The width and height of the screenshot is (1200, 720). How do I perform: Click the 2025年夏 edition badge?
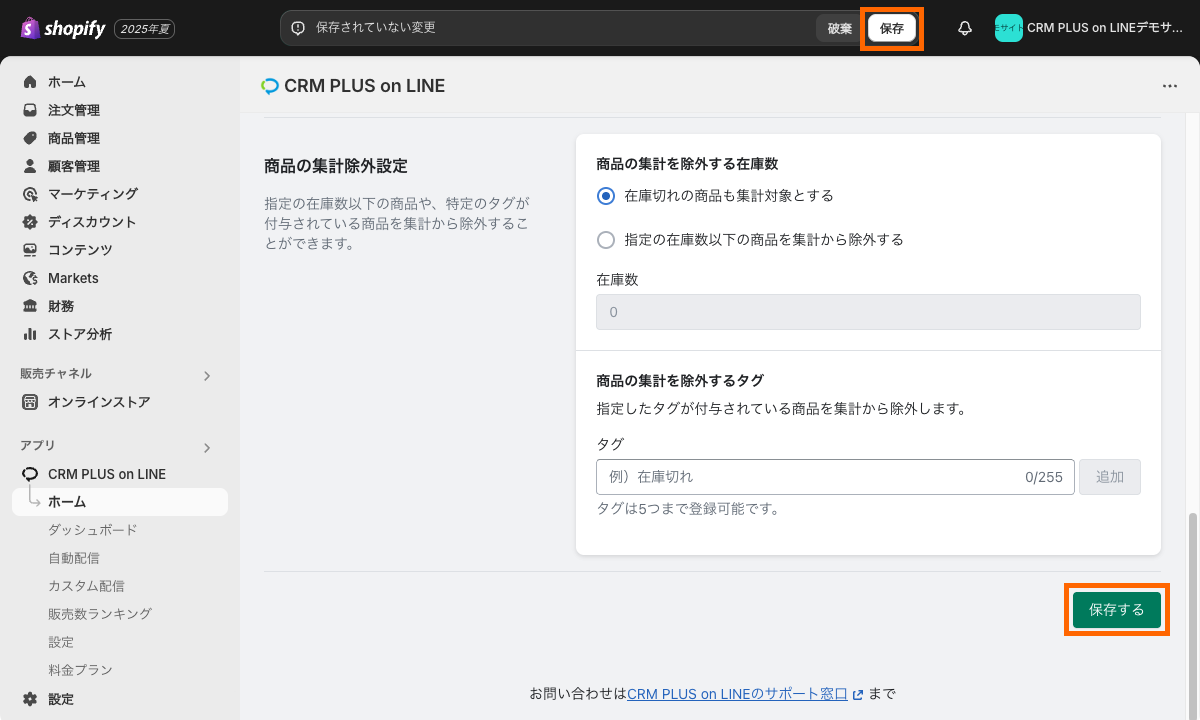(145, 29)
